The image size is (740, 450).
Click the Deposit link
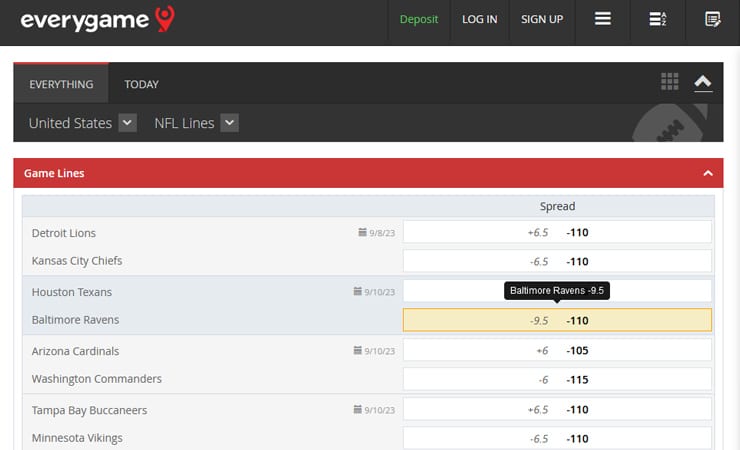point(419,19)
